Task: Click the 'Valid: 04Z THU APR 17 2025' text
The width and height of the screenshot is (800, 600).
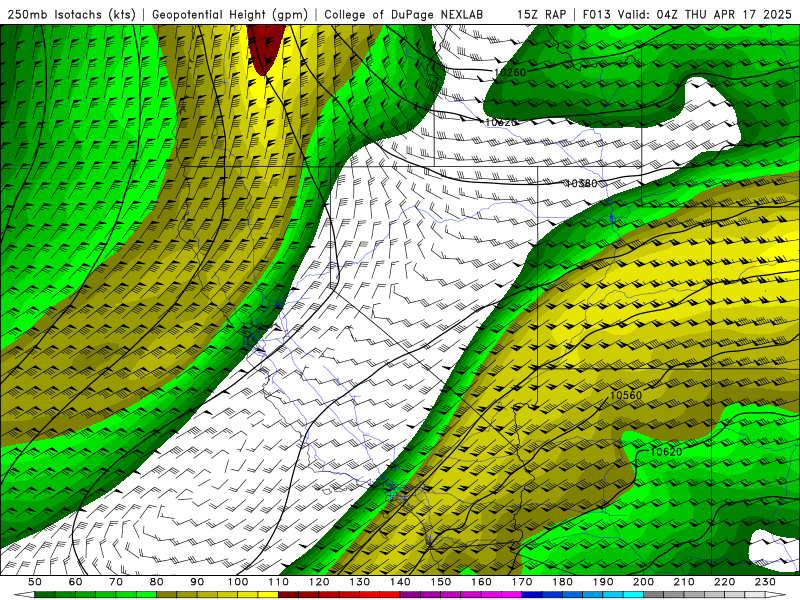Action: tap(705, 15)
